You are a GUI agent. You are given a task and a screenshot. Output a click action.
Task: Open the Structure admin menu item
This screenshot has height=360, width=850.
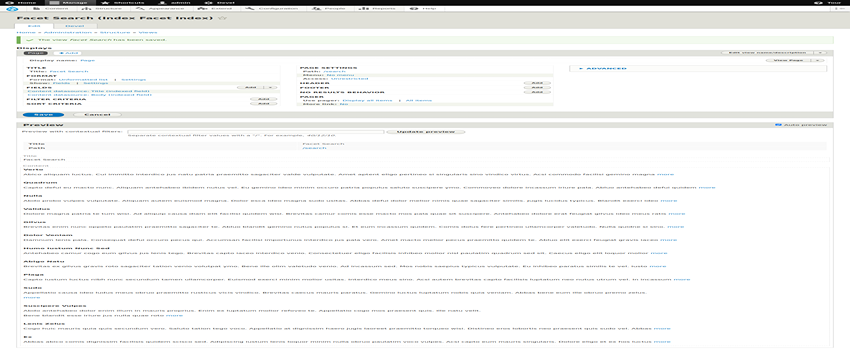[x=104, y=9]
